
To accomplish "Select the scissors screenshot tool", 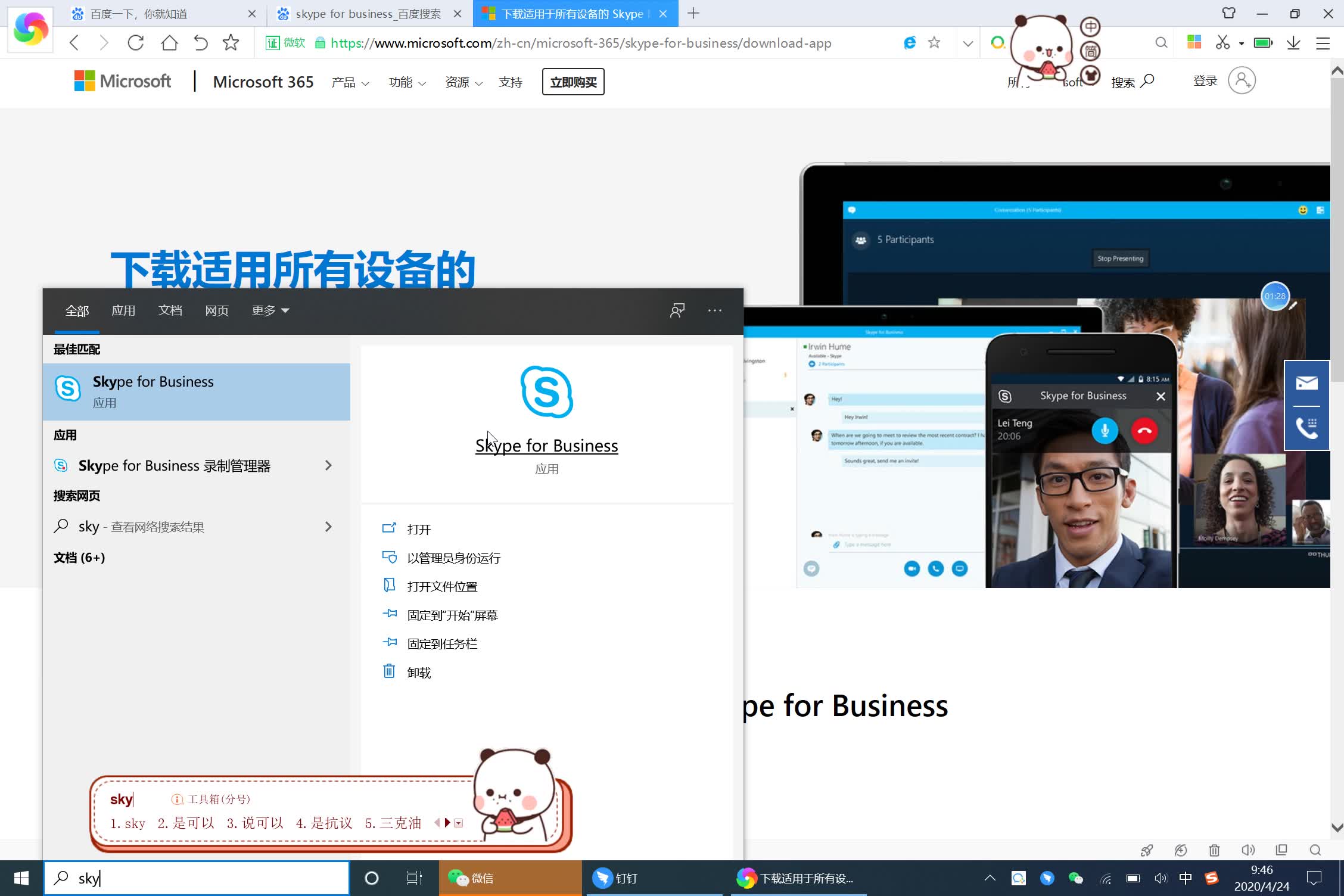I will pos(1222,43).
